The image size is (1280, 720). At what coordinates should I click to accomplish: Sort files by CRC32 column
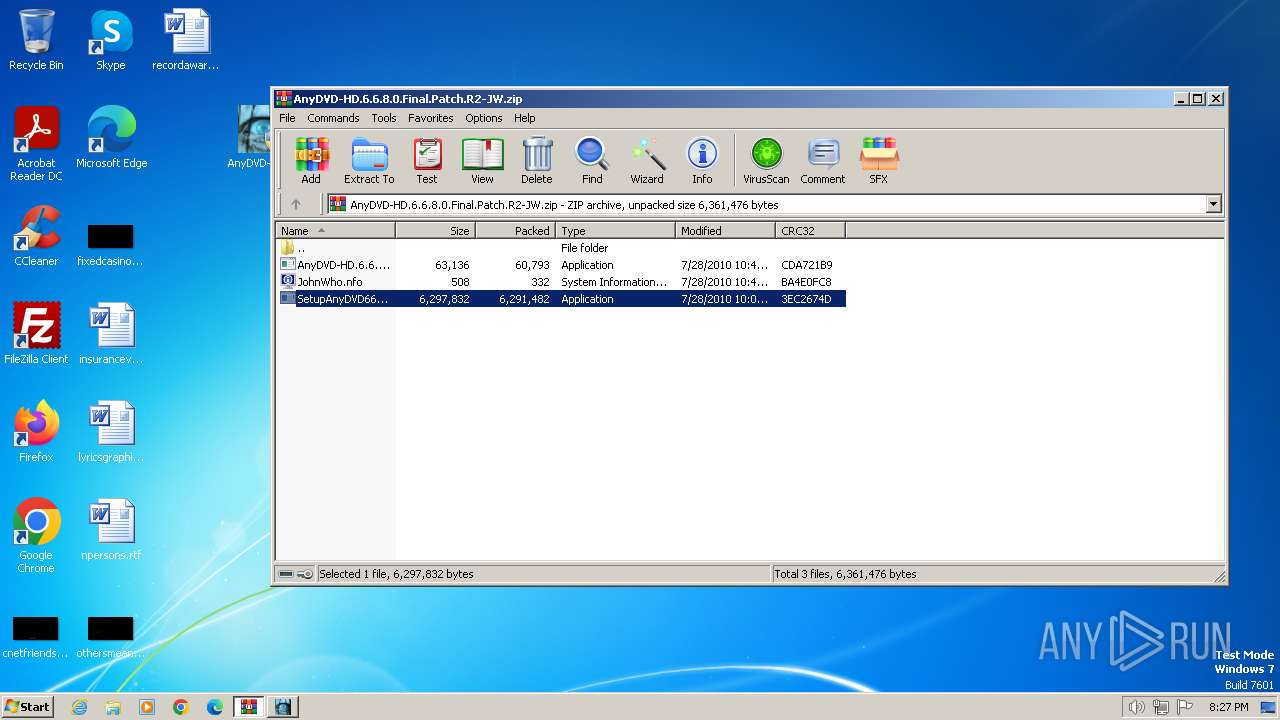click(x=810, y=231)
